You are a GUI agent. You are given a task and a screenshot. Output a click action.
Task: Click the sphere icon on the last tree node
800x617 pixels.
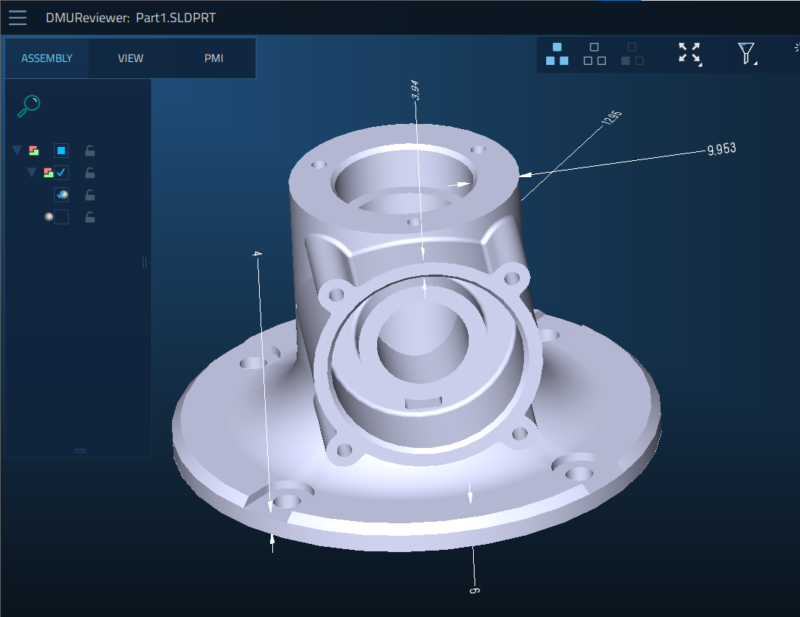[x=48, y=216]
